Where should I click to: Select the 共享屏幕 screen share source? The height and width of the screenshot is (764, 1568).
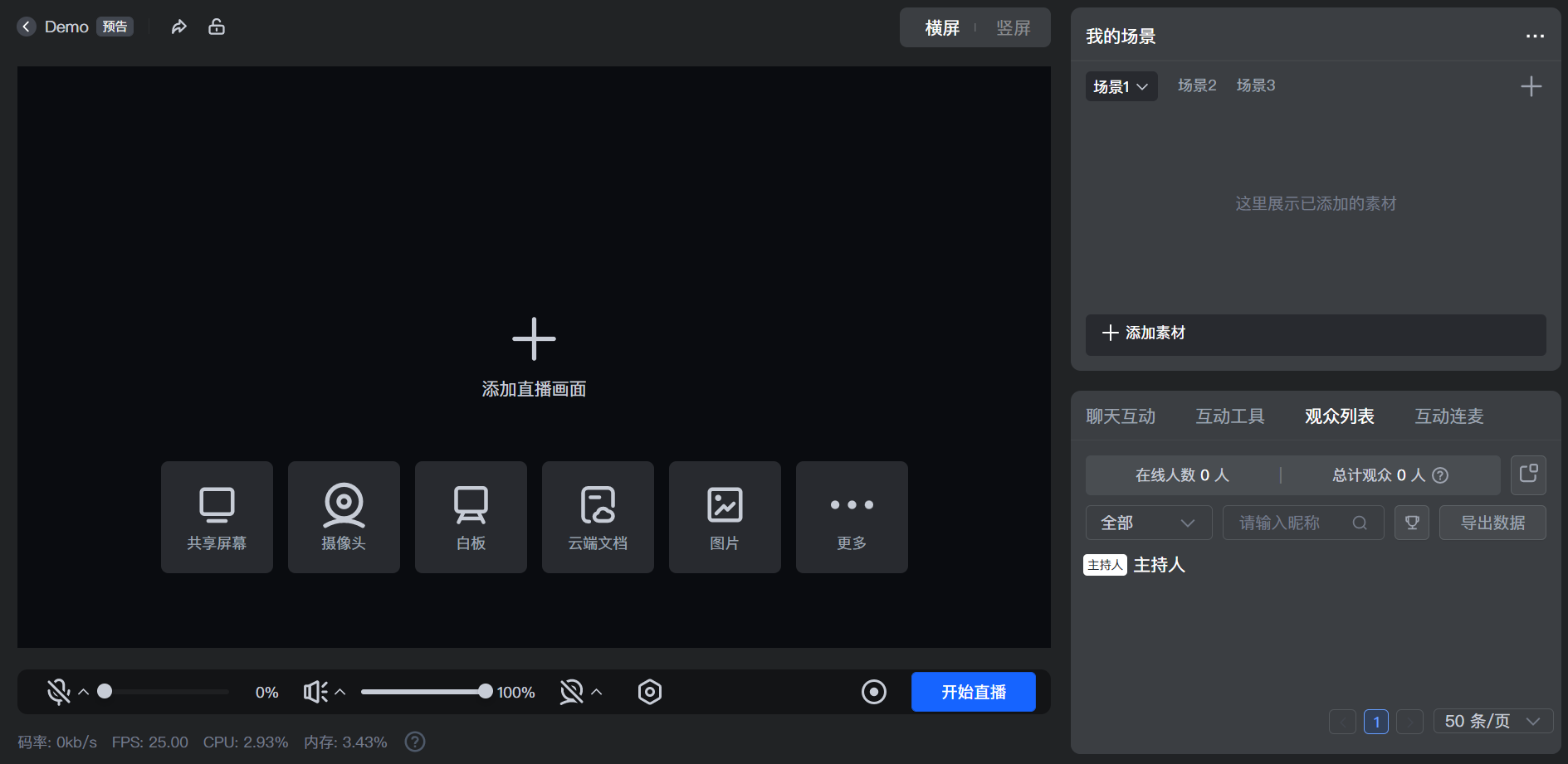click(217, 517)
